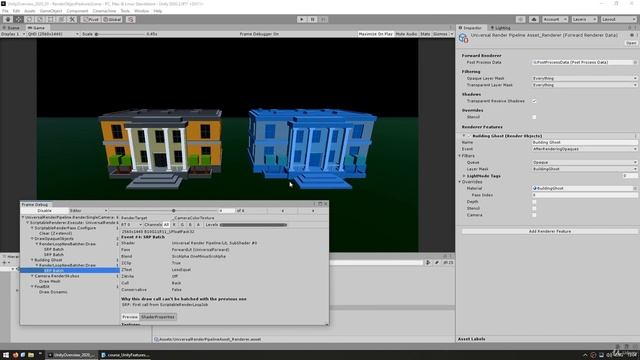640x360 pixels.
Task: Select Building Ghost event in Frame Debug tree
Action: [48, 260]
